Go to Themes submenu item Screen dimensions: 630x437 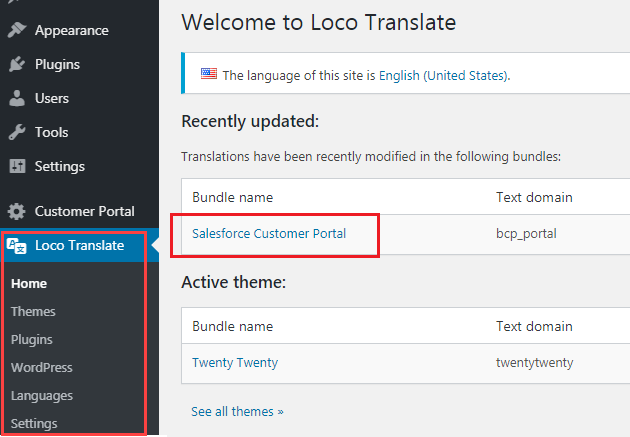(x=33, y=311)
